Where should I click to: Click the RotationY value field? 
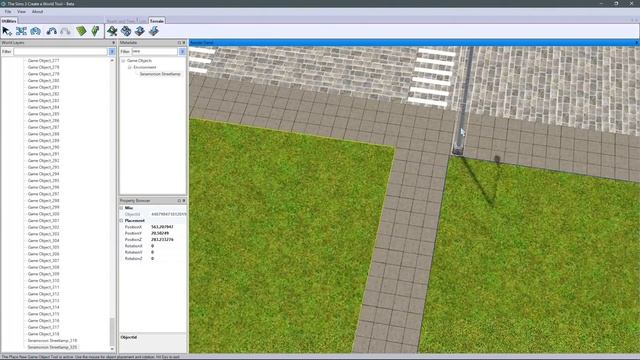168,252
